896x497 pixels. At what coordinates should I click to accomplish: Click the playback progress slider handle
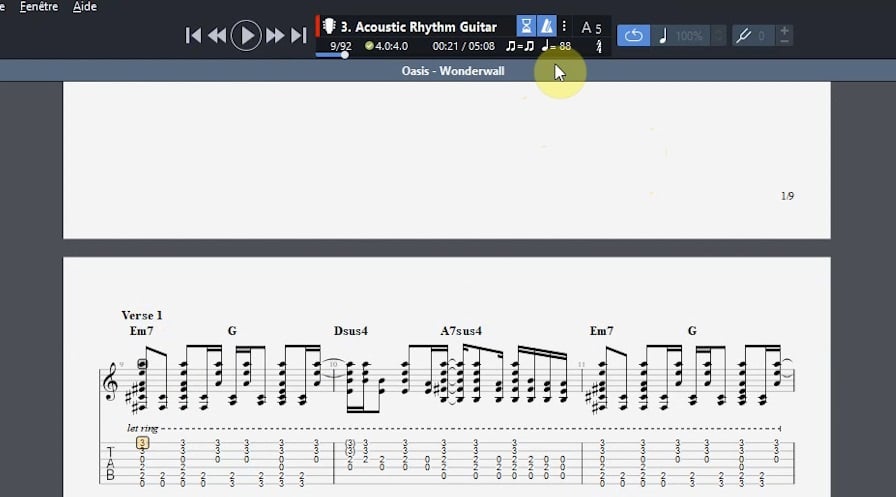coord(345,55)
